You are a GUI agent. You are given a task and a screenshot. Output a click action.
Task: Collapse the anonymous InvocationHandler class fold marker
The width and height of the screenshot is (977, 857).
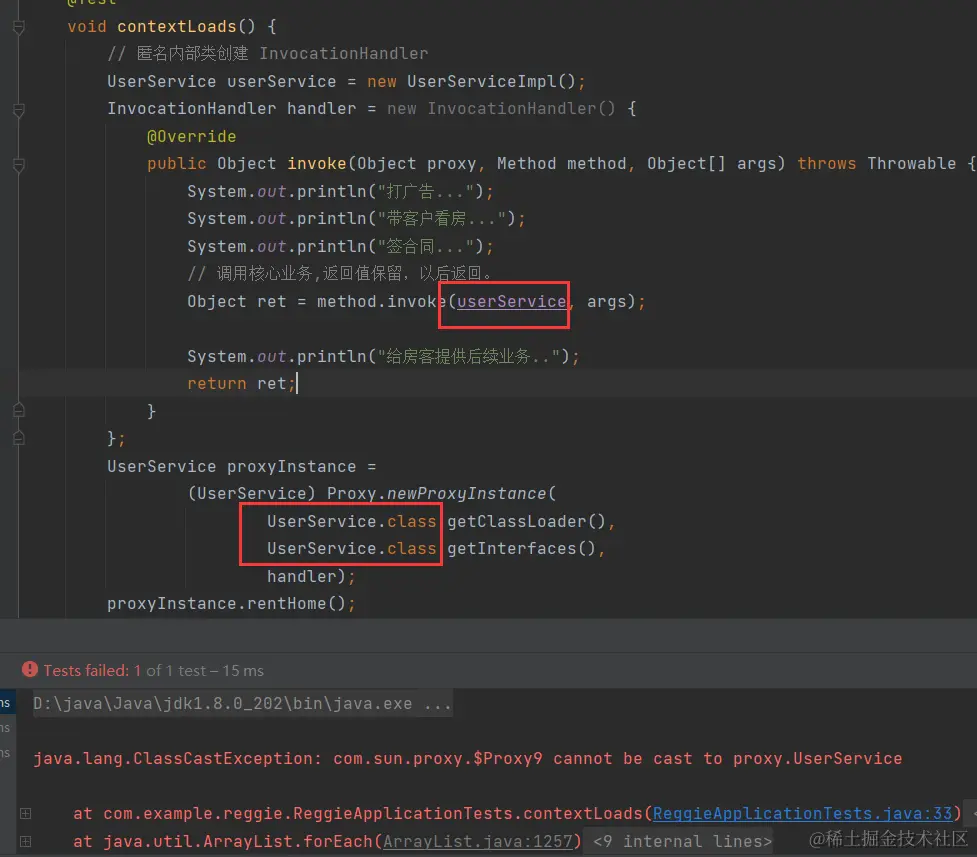[x=19, y=110]
